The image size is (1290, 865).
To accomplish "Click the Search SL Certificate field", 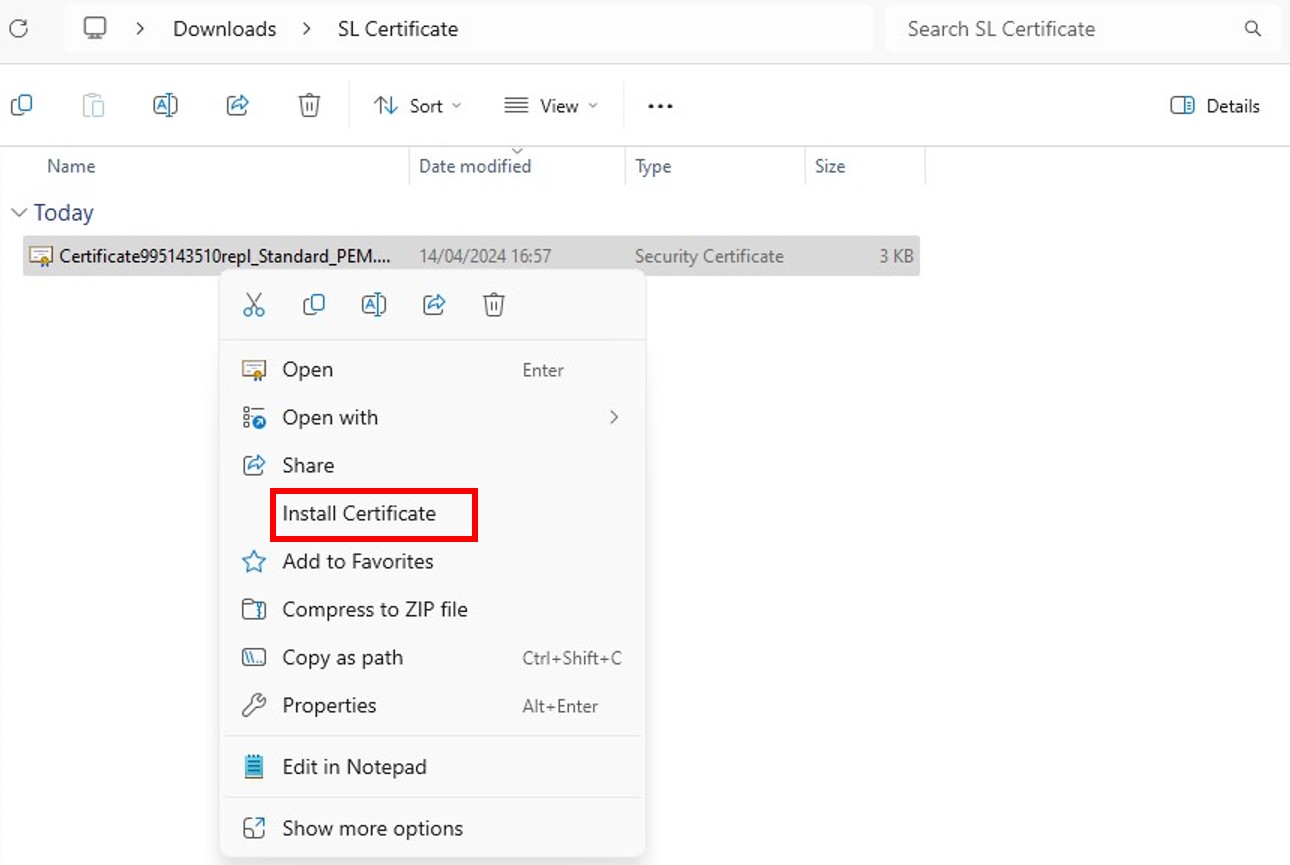I will pyautogui.click(x=1060, y=28).
